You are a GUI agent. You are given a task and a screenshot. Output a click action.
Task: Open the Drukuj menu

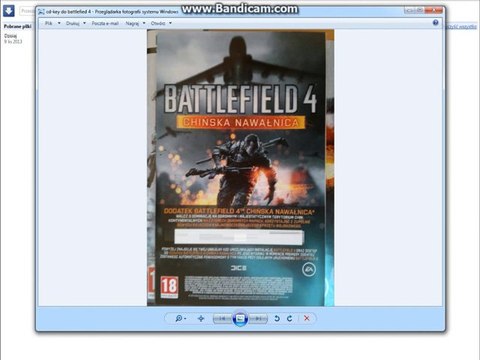76,23
